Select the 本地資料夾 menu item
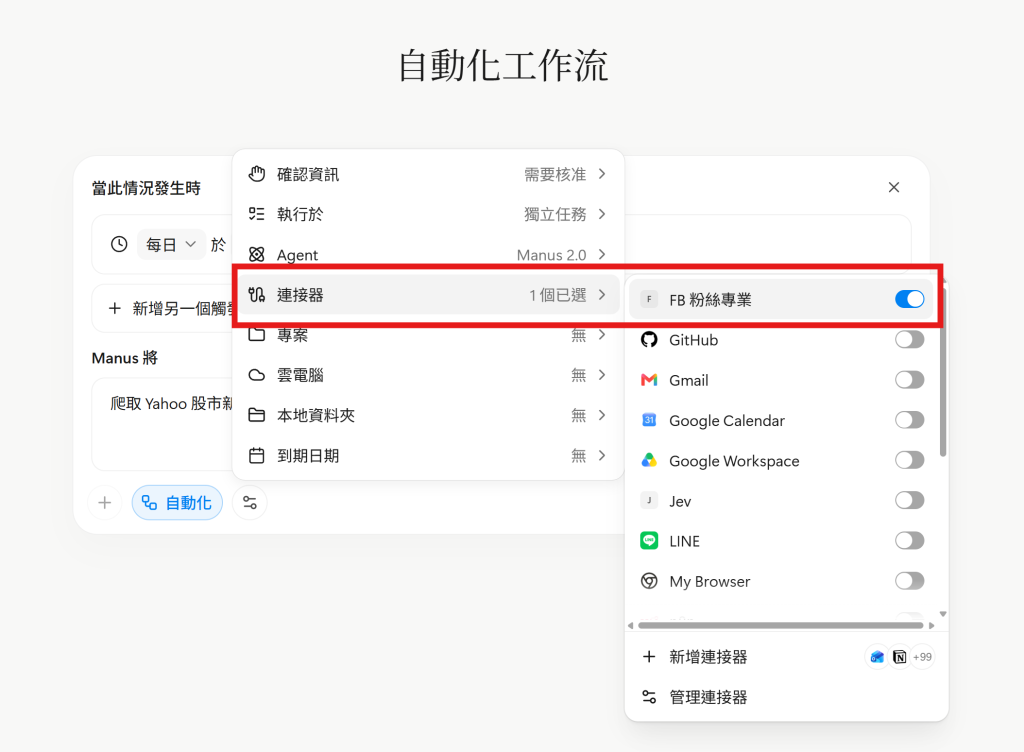 [x=428, y=415]
